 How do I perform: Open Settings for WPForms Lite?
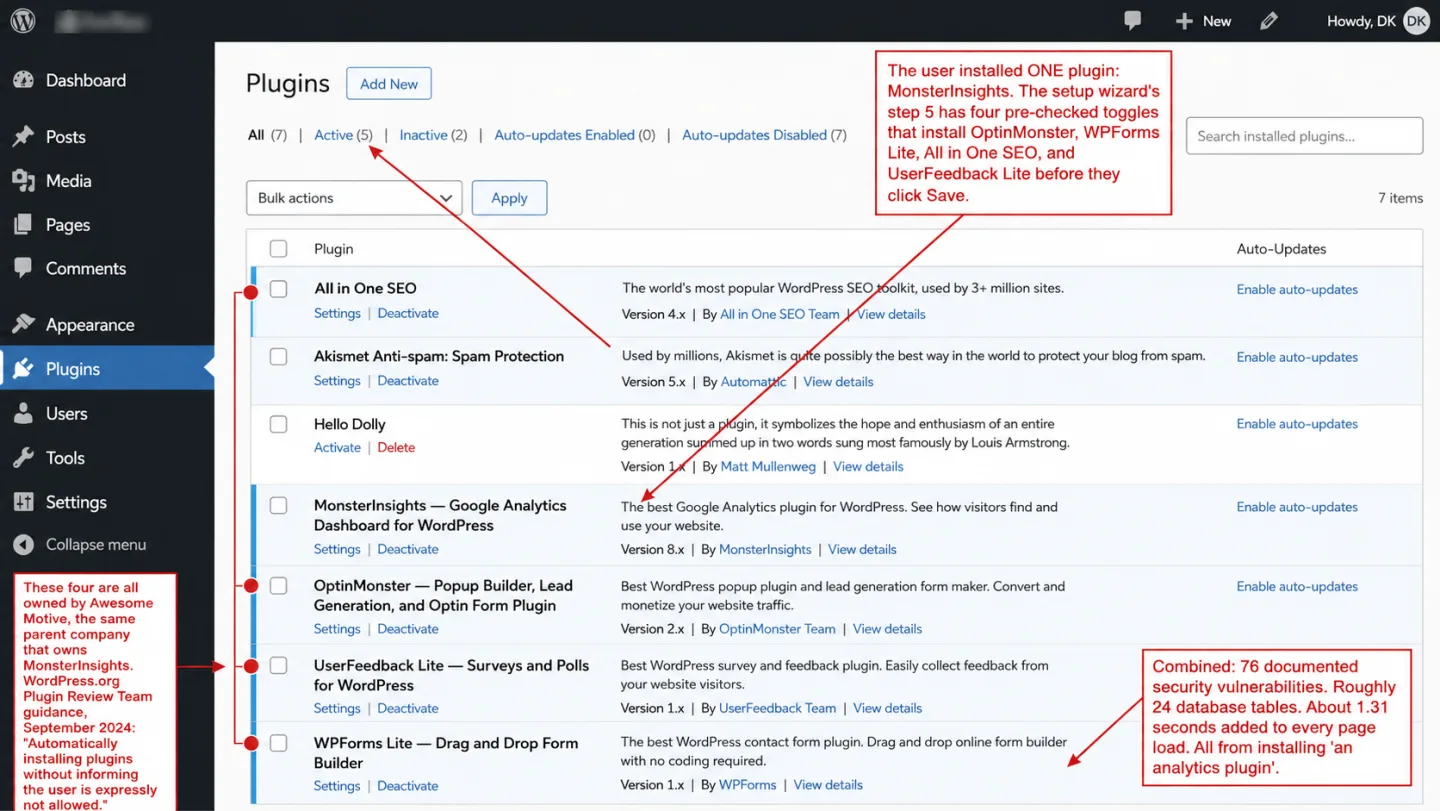337,785
